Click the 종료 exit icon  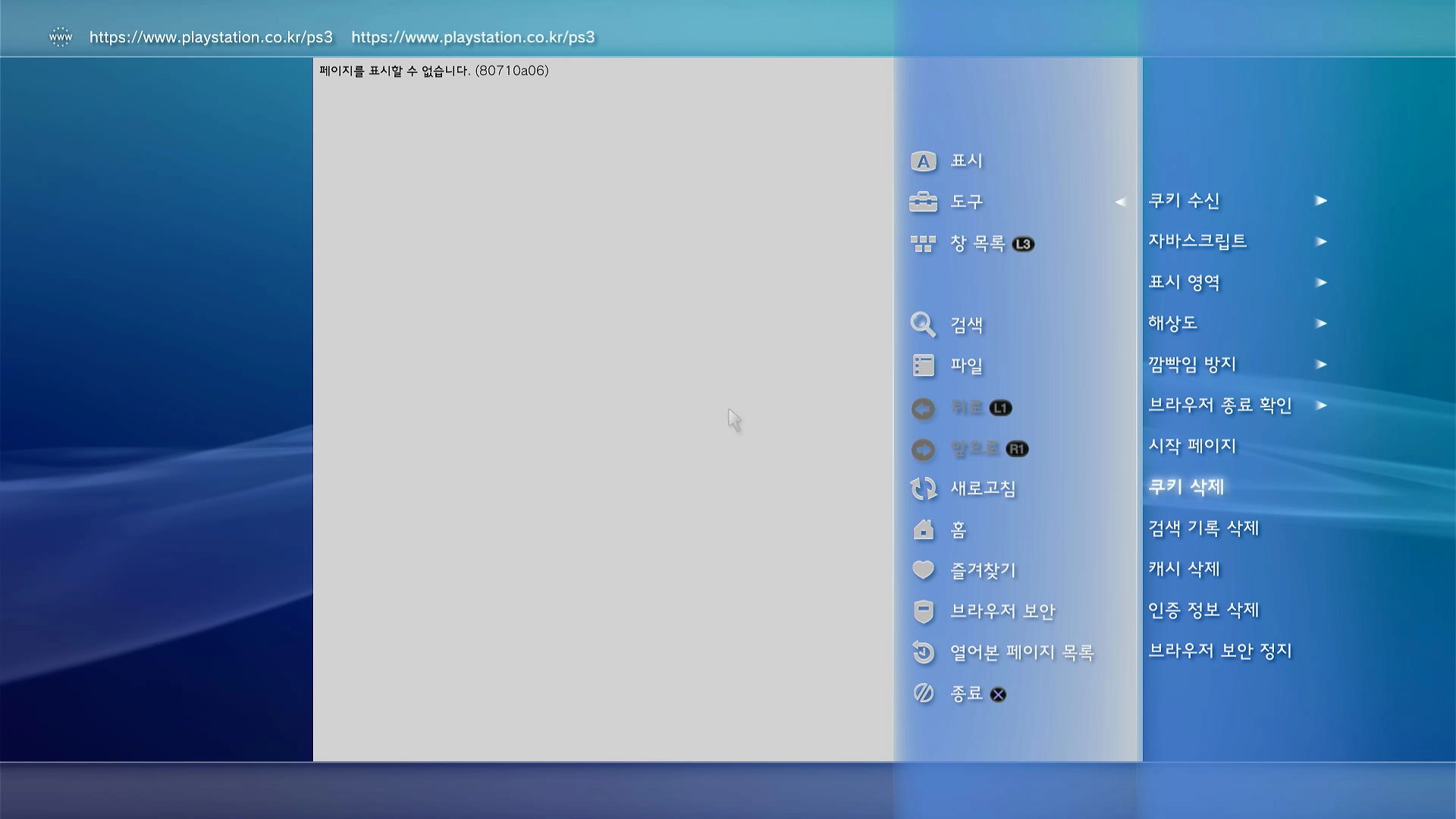tap(923, 693)
